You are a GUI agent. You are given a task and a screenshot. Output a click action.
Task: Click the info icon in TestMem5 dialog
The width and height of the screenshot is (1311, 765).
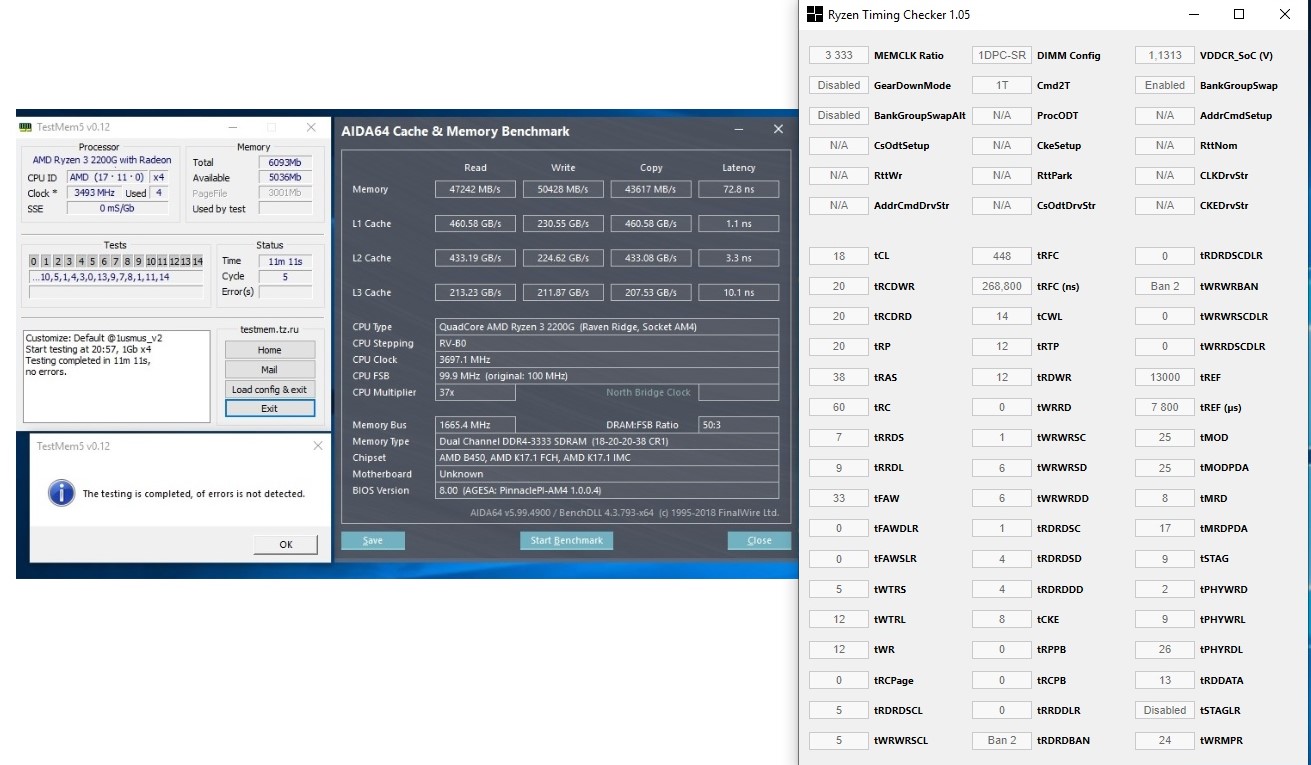point(62,492)
